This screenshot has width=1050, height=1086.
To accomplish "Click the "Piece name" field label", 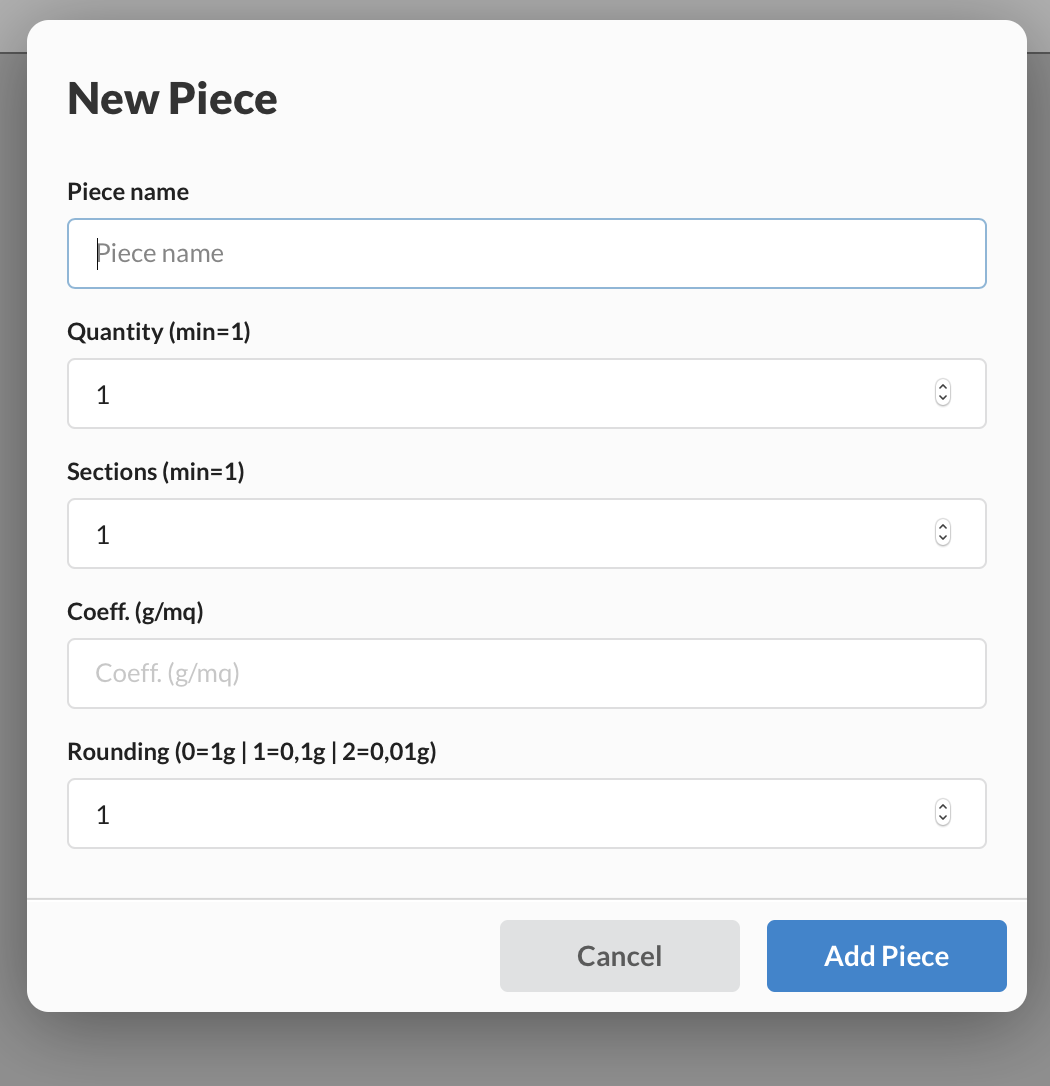I will tap(128, 192).
